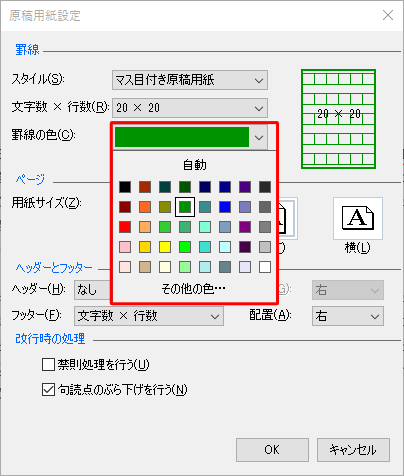Open the フッター dropdown list

coord(149,316)
